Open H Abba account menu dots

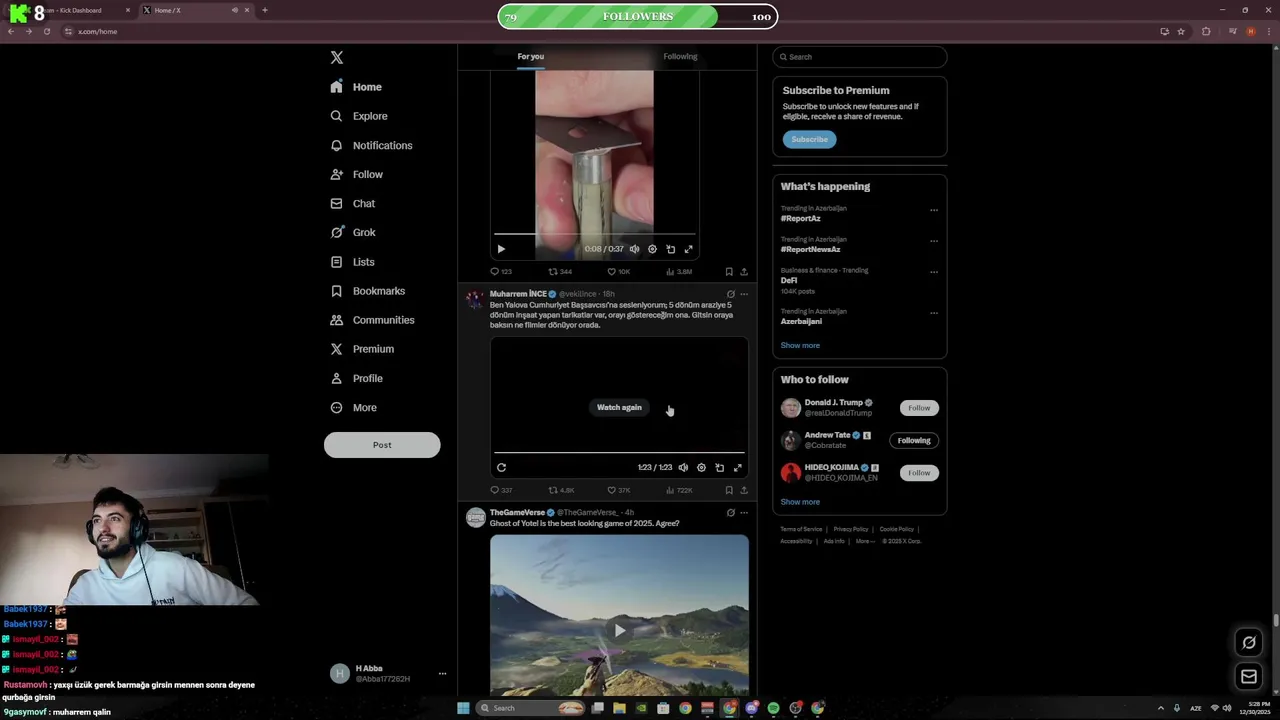pos(442,674)
